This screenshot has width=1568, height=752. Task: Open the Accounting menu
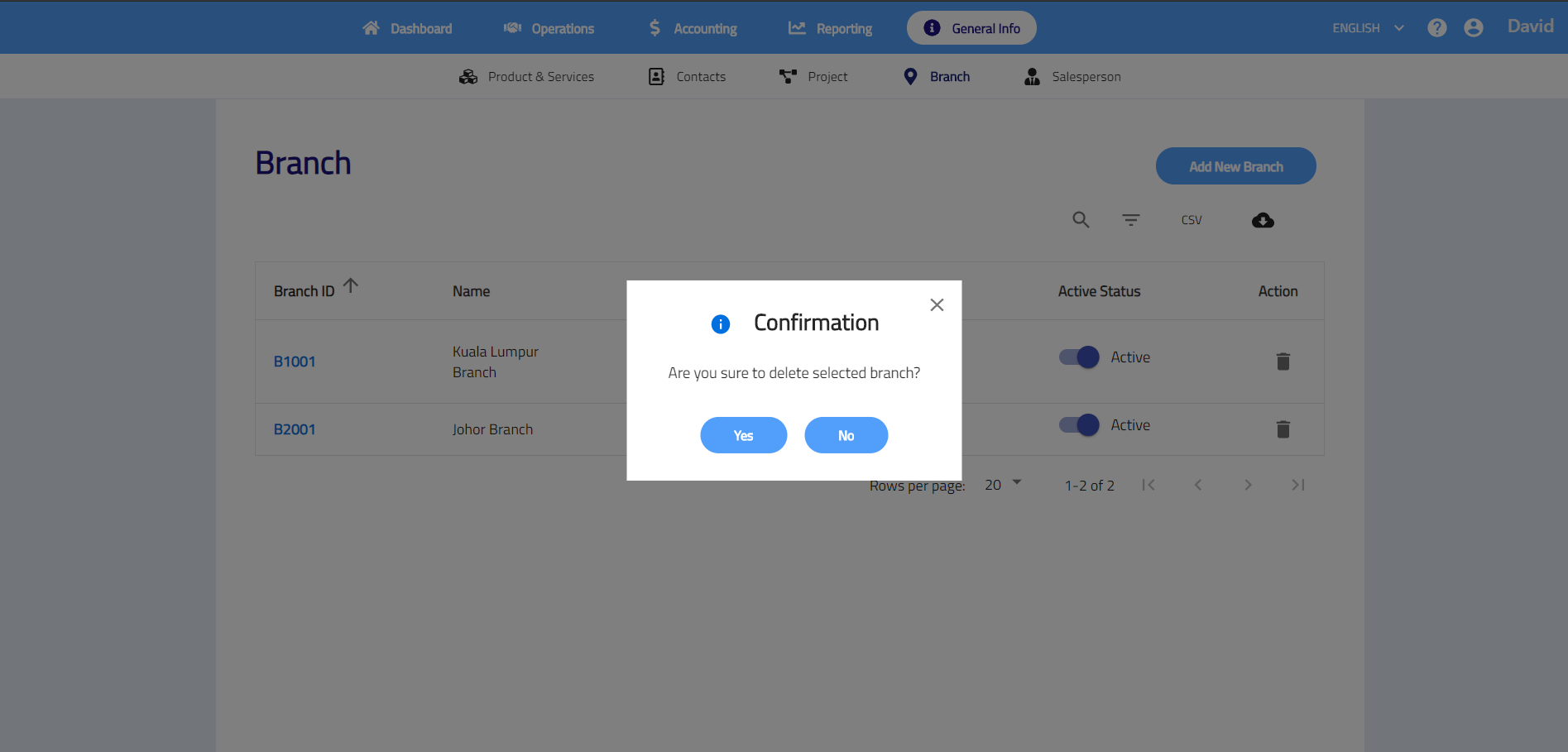(693, 28)
